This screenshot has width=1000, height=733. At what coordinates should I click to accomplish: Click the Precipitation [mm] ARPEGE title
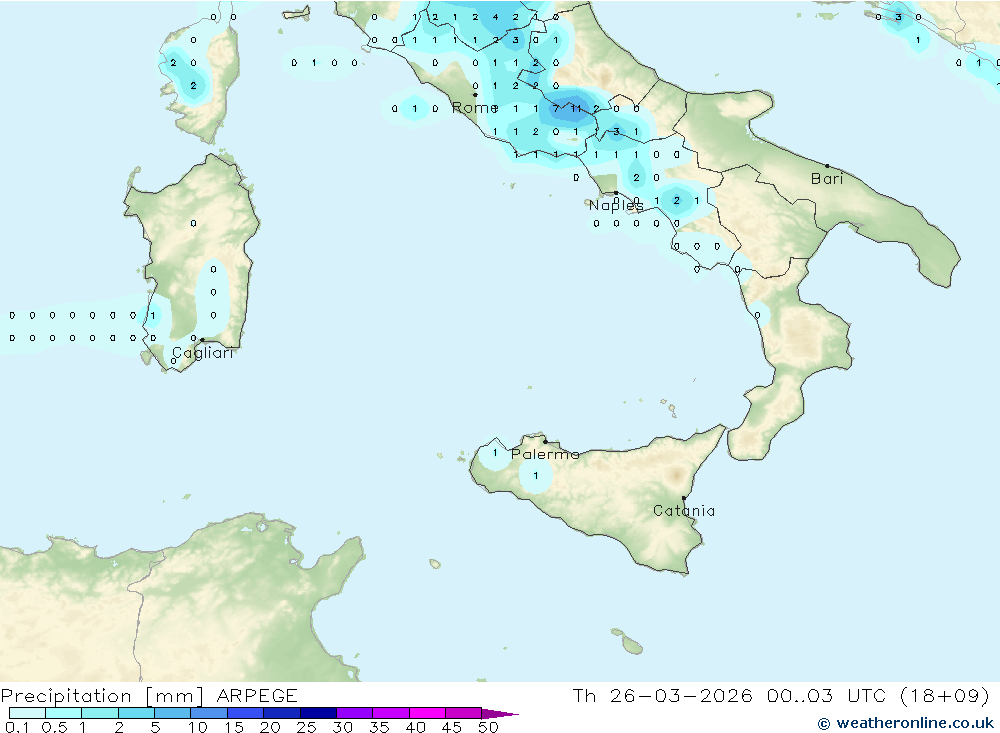point(149,695)
